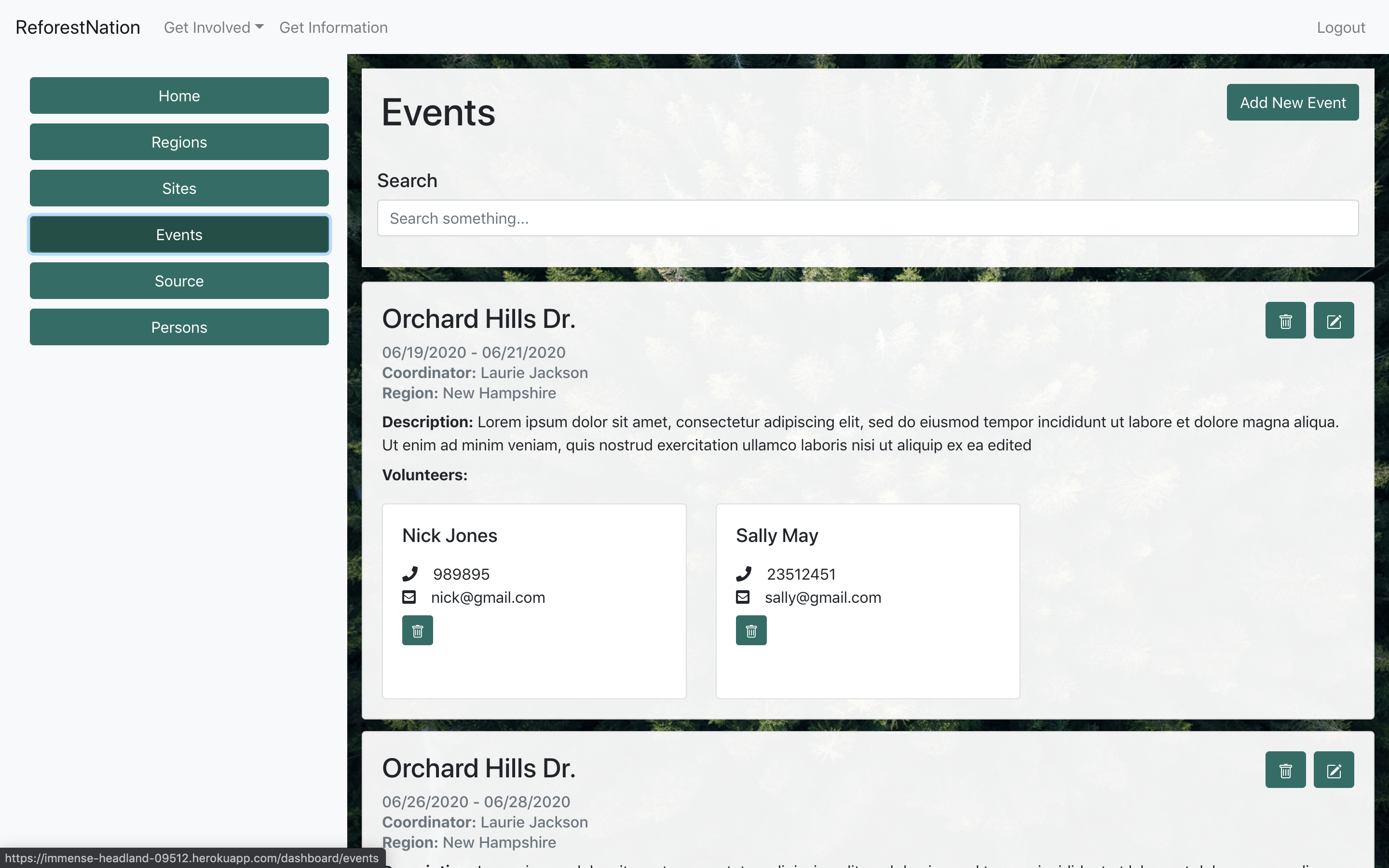Viewport: 1389px width, 868px height.
Task: Log out using the Logout link
Action: pyautogui.click(x=1340, y=27)
